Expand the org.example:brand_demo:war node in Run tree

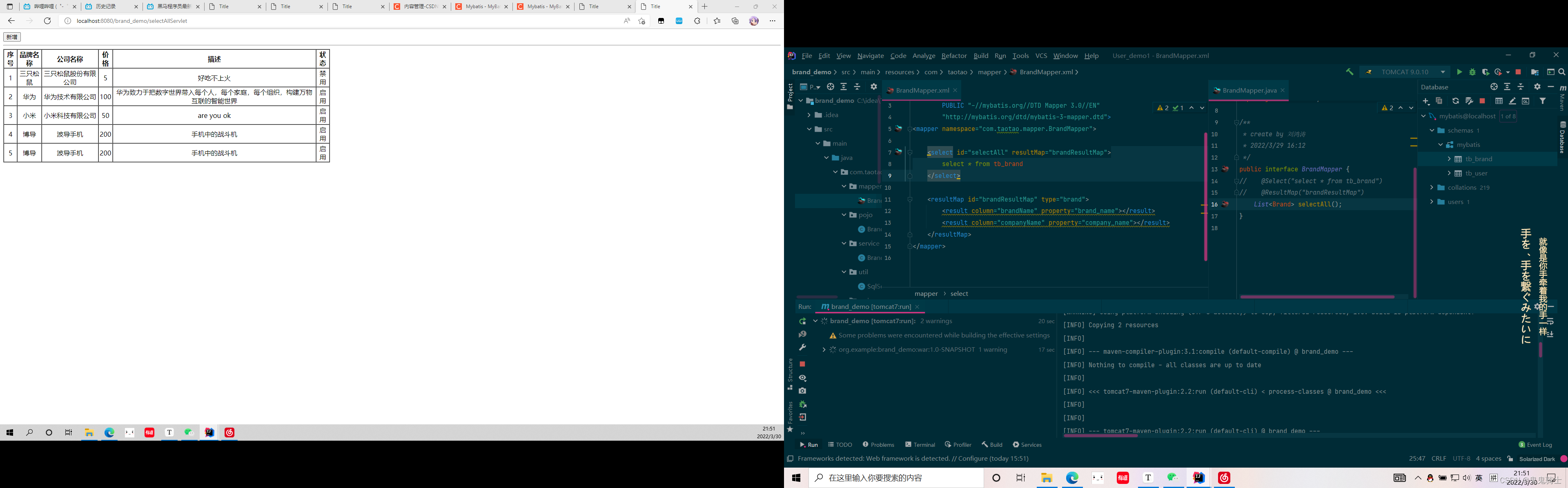coord(824,350)
